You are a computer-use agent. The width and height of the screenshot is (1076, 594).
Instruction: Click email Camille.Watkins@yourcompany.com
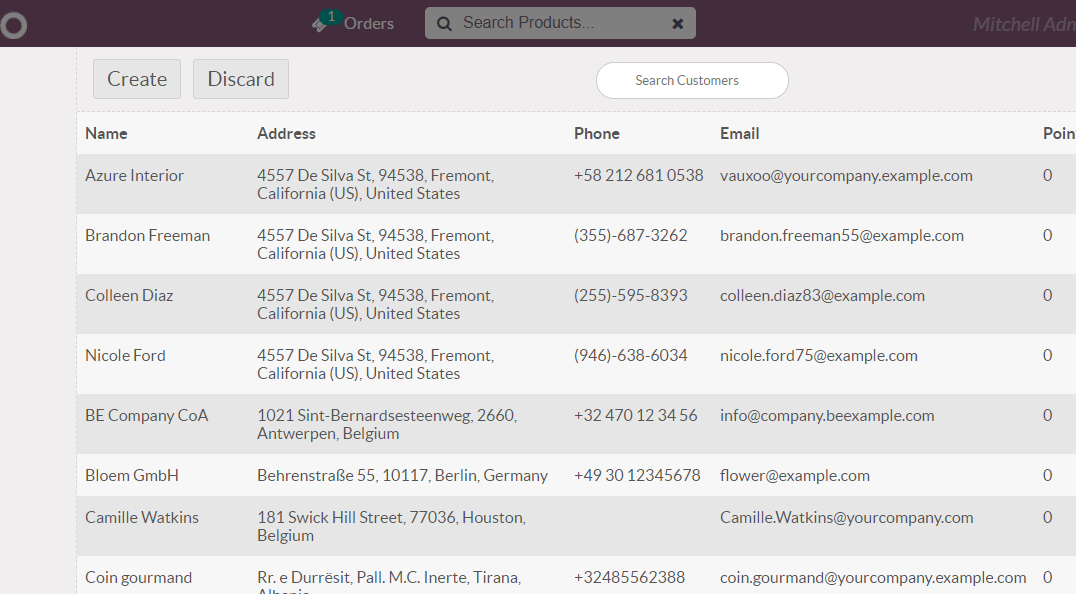tap(847, 517)
